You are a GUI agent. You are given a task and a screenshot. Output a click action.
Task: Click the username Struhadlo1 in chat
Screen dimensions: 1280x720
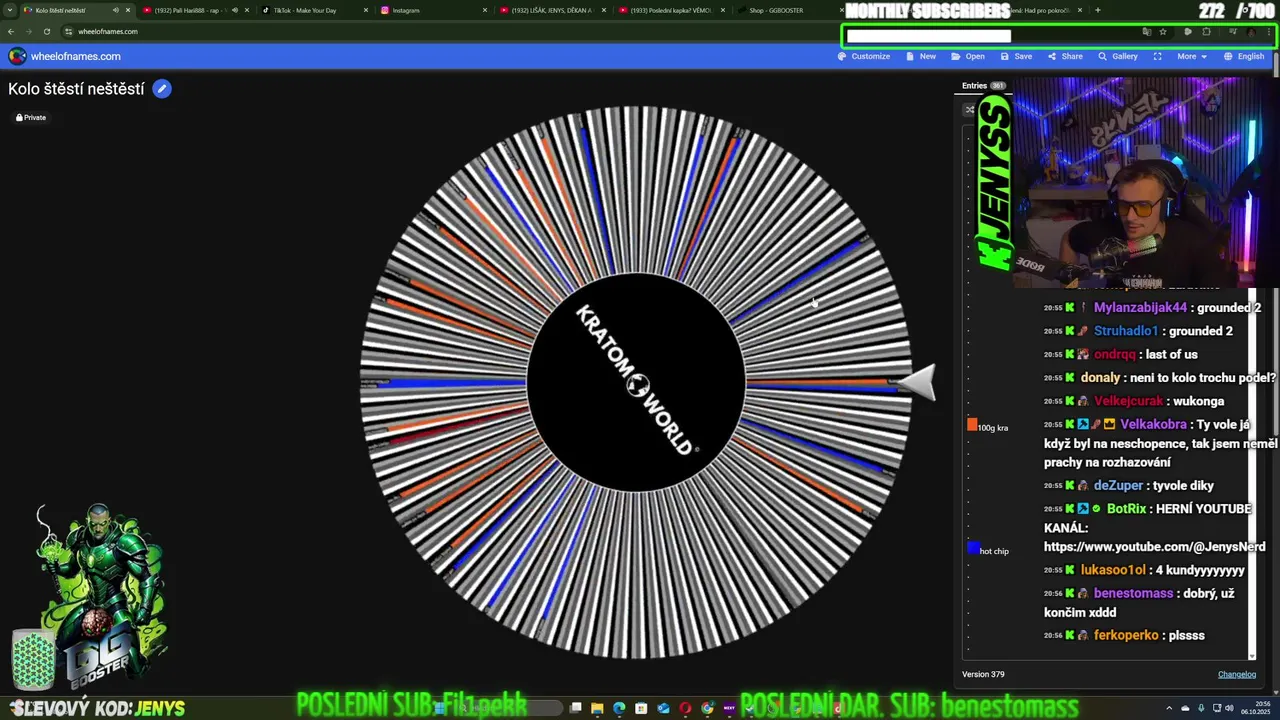click(x=1126, y=331)
